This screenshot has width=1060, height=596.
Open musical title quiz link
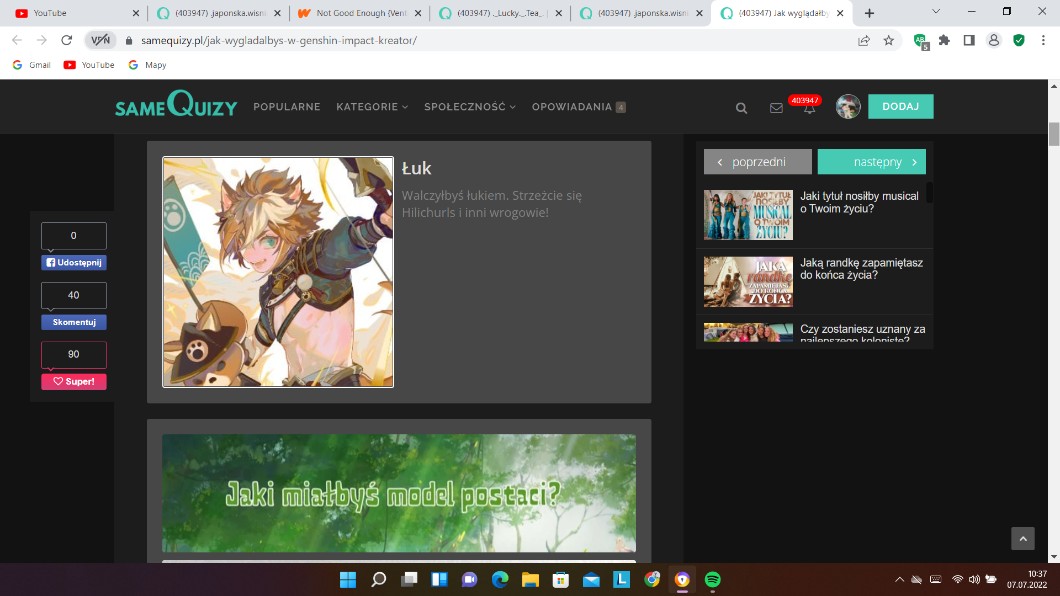tap(859, 202)
